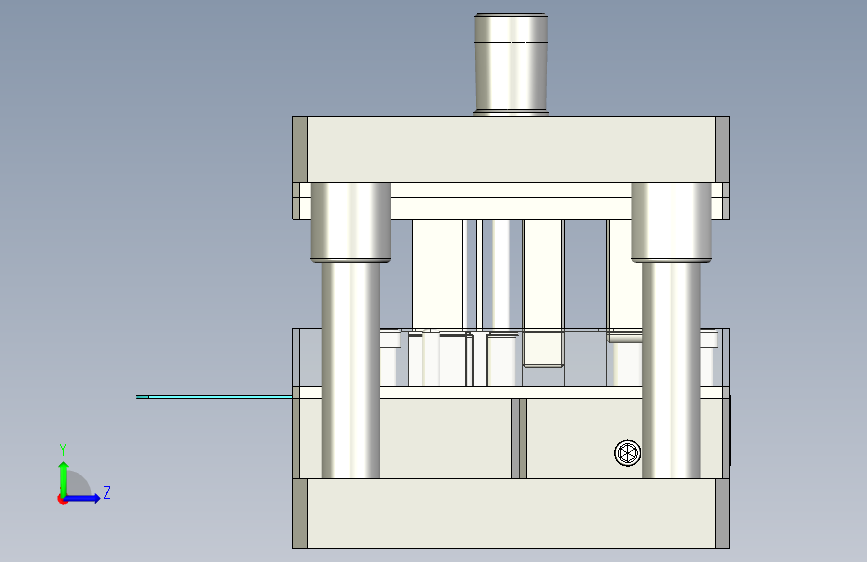Viewport: 867px width, 562px height.
Task: Click the right guide bushing under the upper plate
Action: pyautogui.click(x=671, y=222)
